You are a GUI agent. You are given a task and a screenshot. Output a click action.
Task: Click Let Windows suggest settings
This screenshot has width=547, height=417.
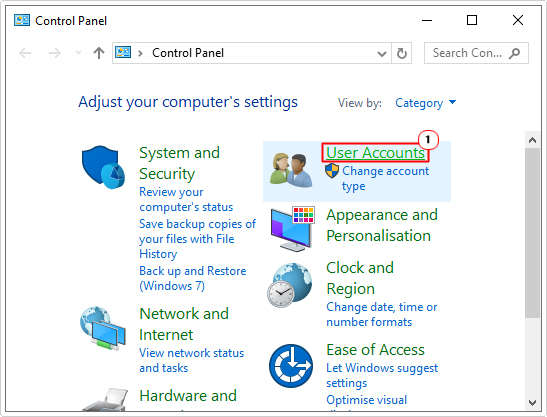pos(382,375)
